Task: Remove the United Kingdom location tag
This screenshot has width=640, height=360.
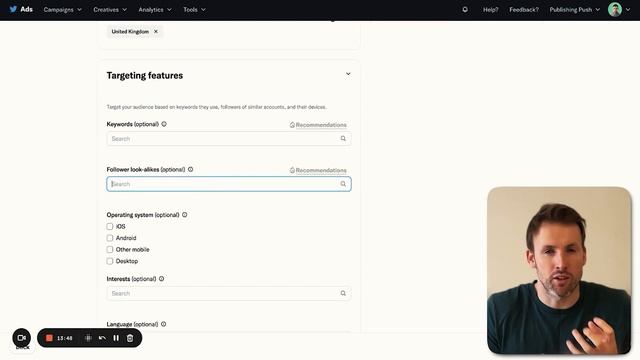Action: [x=156, y=31]
